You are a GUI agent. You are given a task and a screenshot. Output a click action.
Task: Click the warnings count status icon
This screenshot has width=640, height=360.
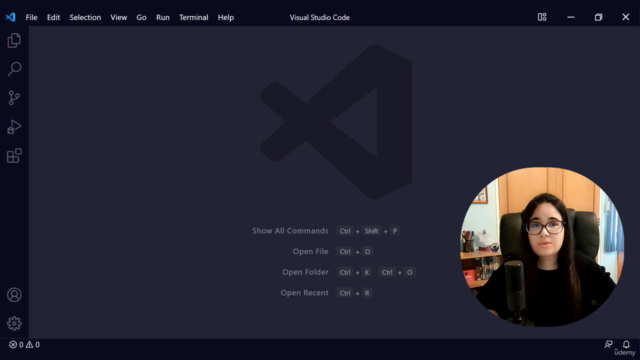pyautogui.click(x=33, y=344)
